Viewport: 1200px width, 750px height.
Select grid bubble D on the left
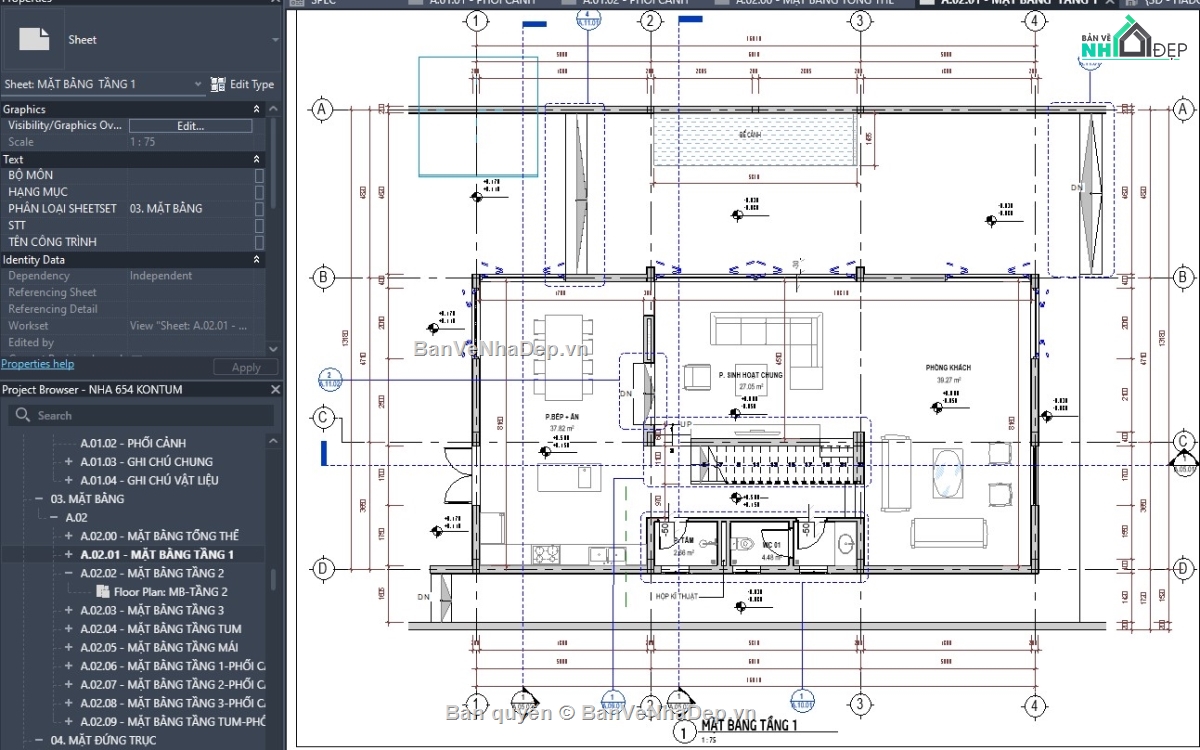pos(322,569)
